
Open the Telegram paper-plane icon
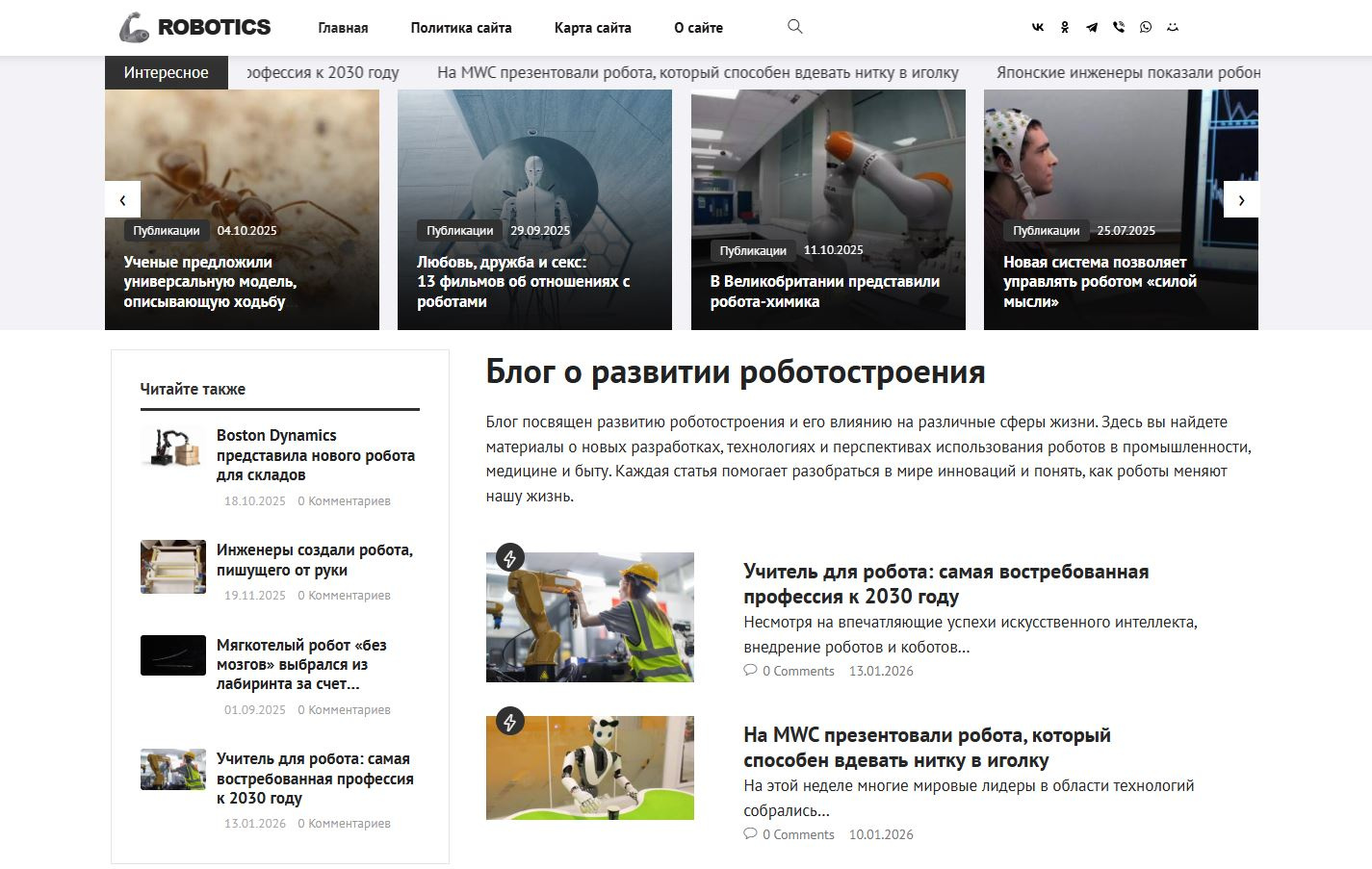pos(1092,27)
